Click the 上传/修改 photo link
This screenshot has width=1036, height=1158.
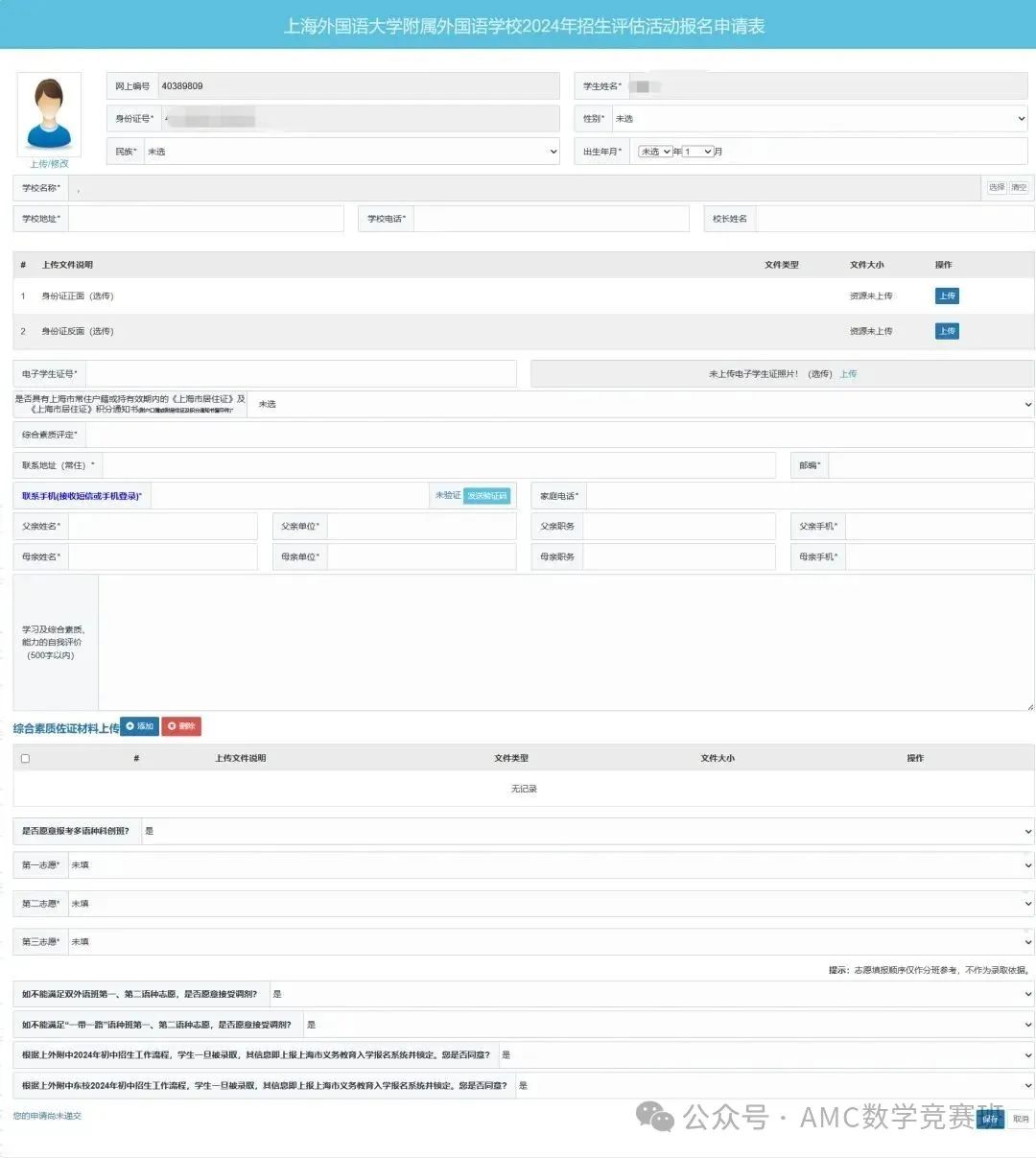click(49, 164)
